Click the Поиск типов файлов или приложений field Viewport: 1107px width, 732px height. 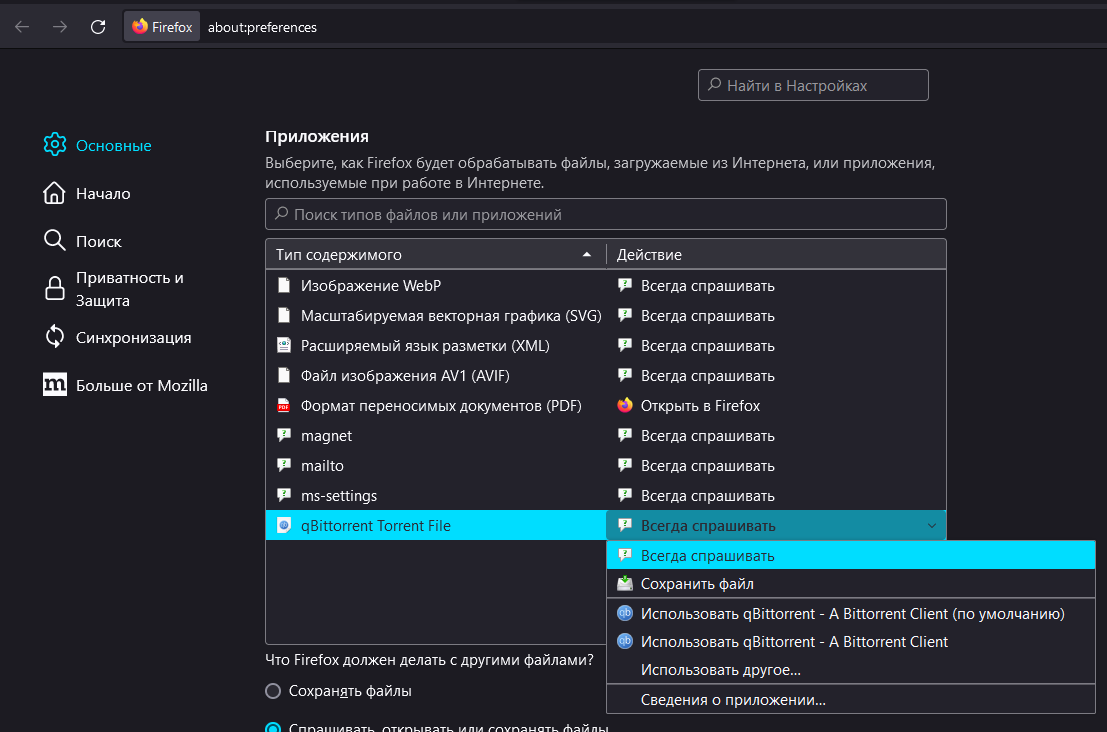[605, 214]
